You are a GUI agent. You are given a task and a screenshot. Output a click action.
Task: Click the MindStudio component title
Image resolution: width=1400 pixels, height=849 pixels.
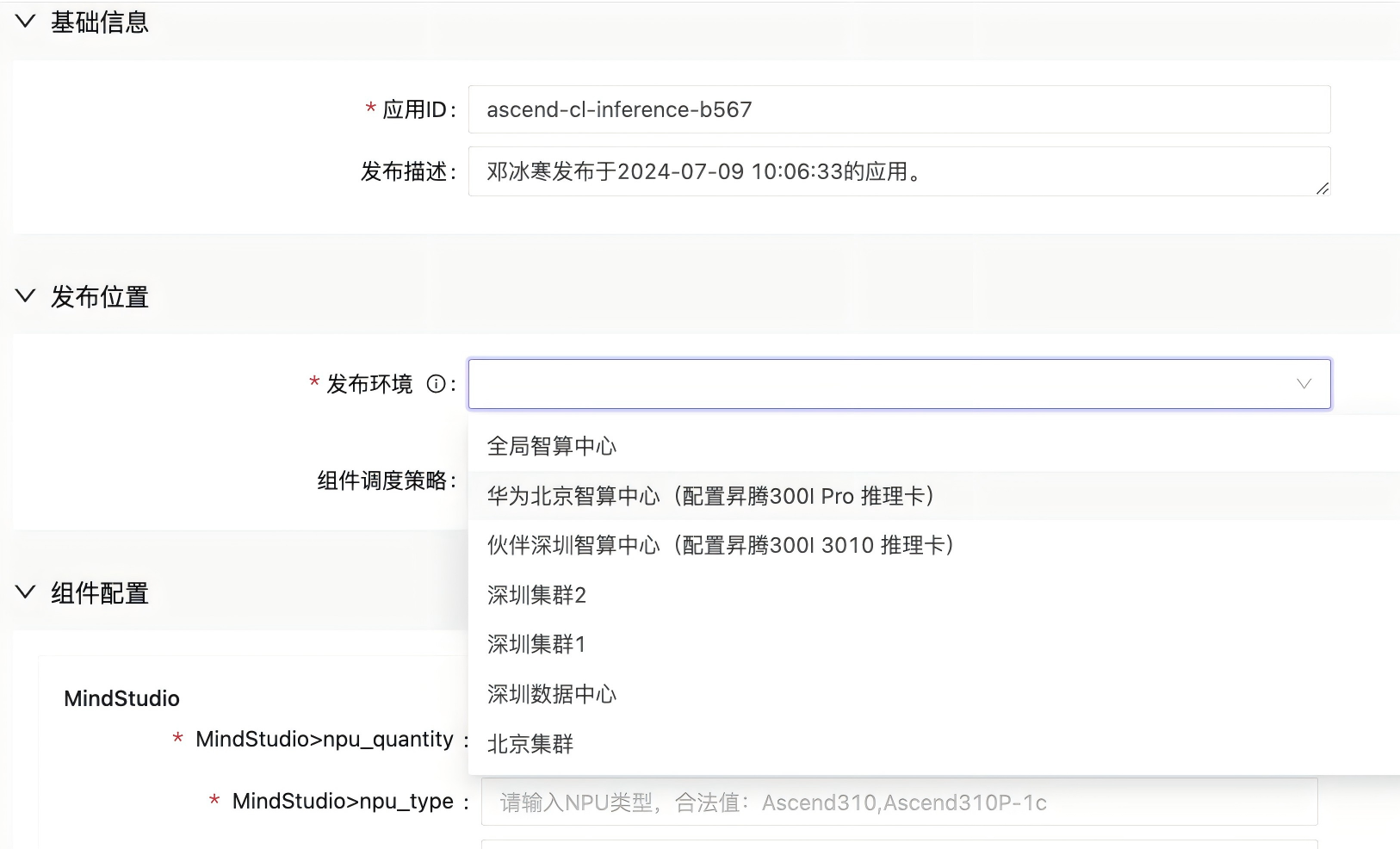click(x=121, y=698)
